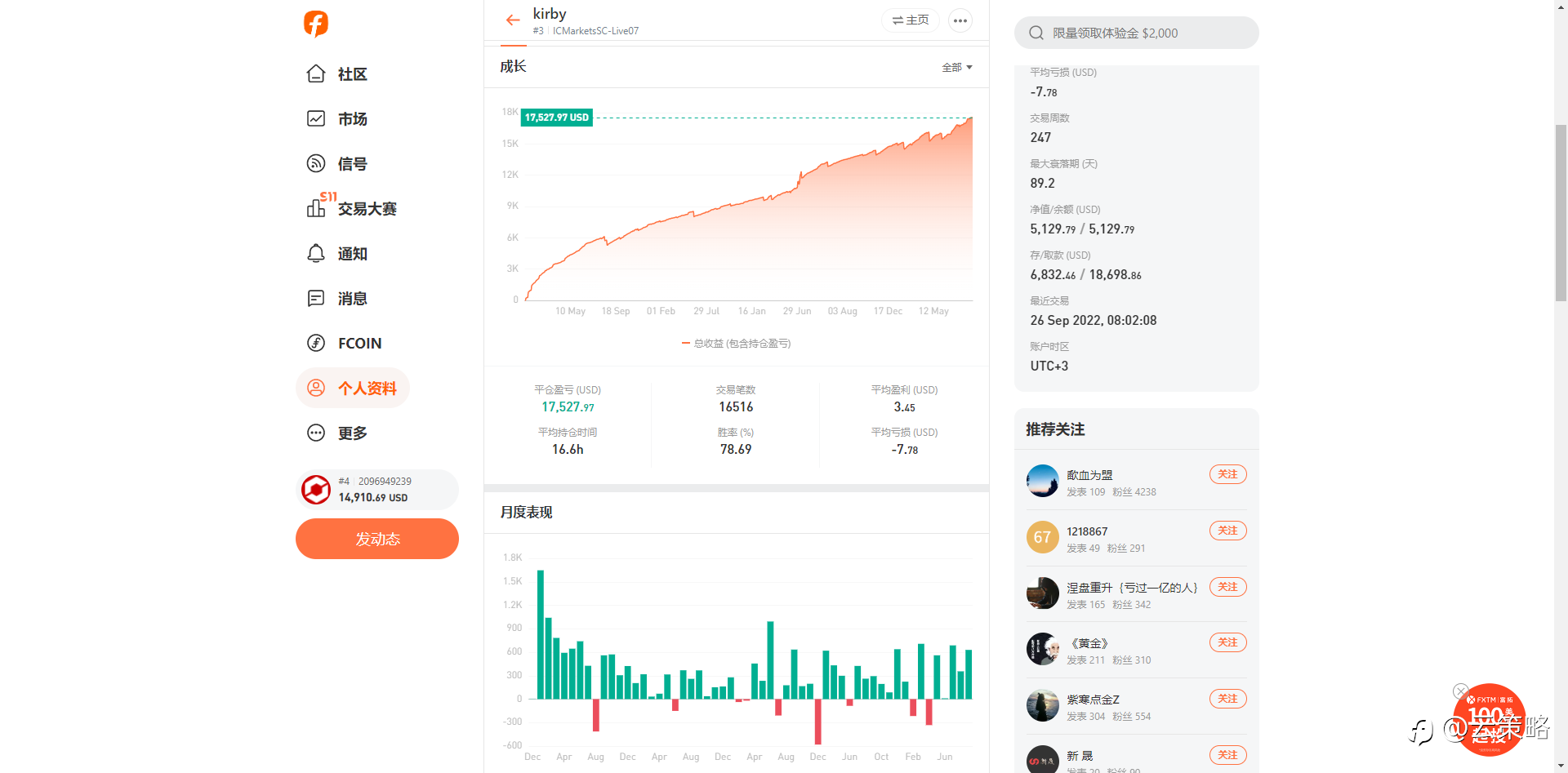1568x773 pixels.
Task: Click the search field for 限量领取体验金
Action: [1136, 33]
